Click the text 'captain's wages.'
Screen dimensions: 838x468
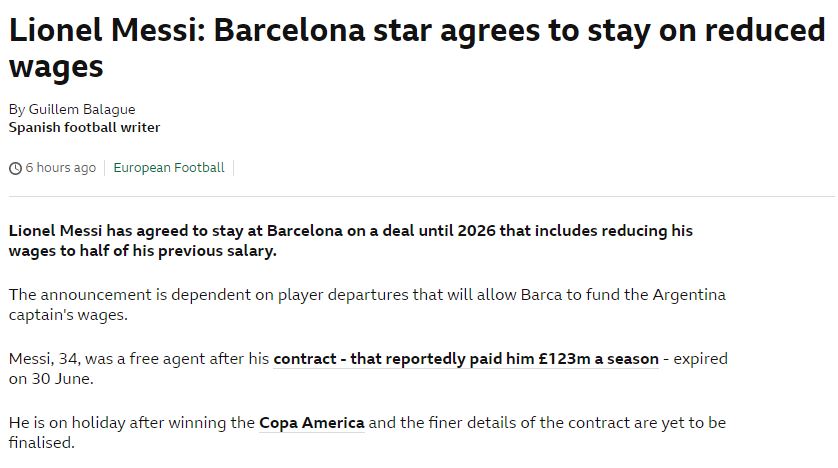(x=69, y=315)
